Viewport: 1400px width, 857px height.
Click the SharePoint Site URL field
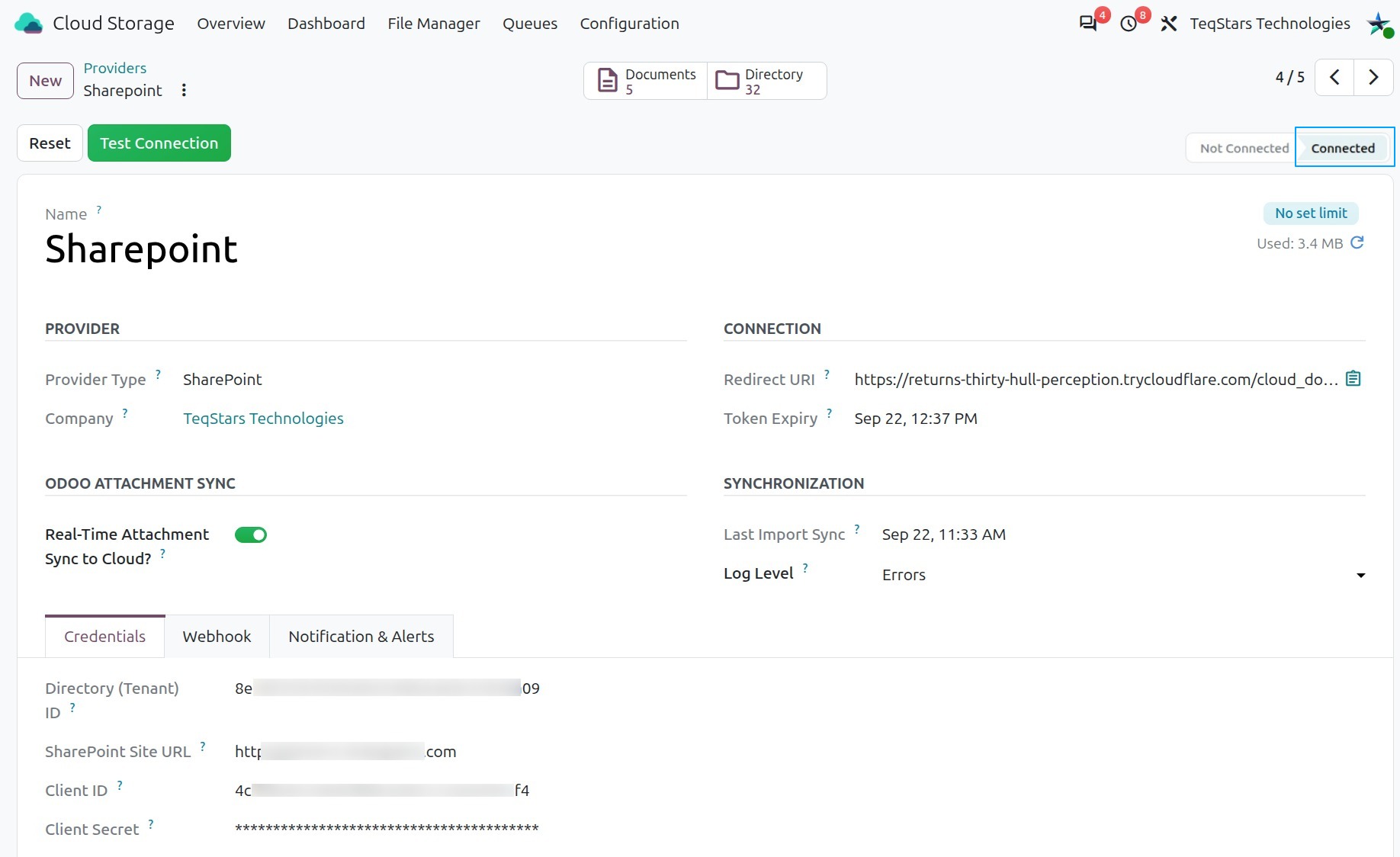pyautogui.click(x=345, y=752)
